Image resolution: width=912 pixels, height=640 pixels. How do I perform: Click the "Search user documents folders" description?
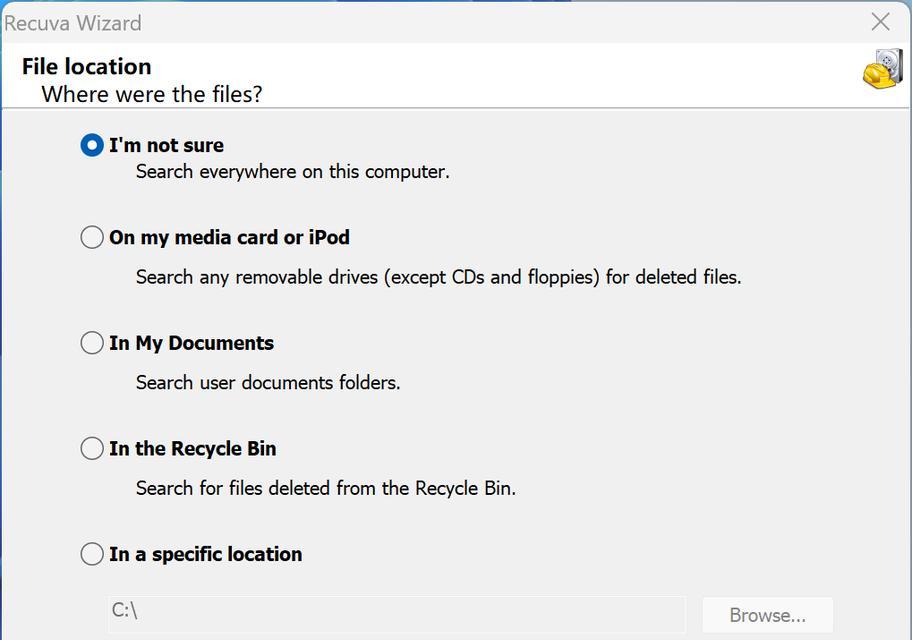pyautogui.click(x=268, y=382)
